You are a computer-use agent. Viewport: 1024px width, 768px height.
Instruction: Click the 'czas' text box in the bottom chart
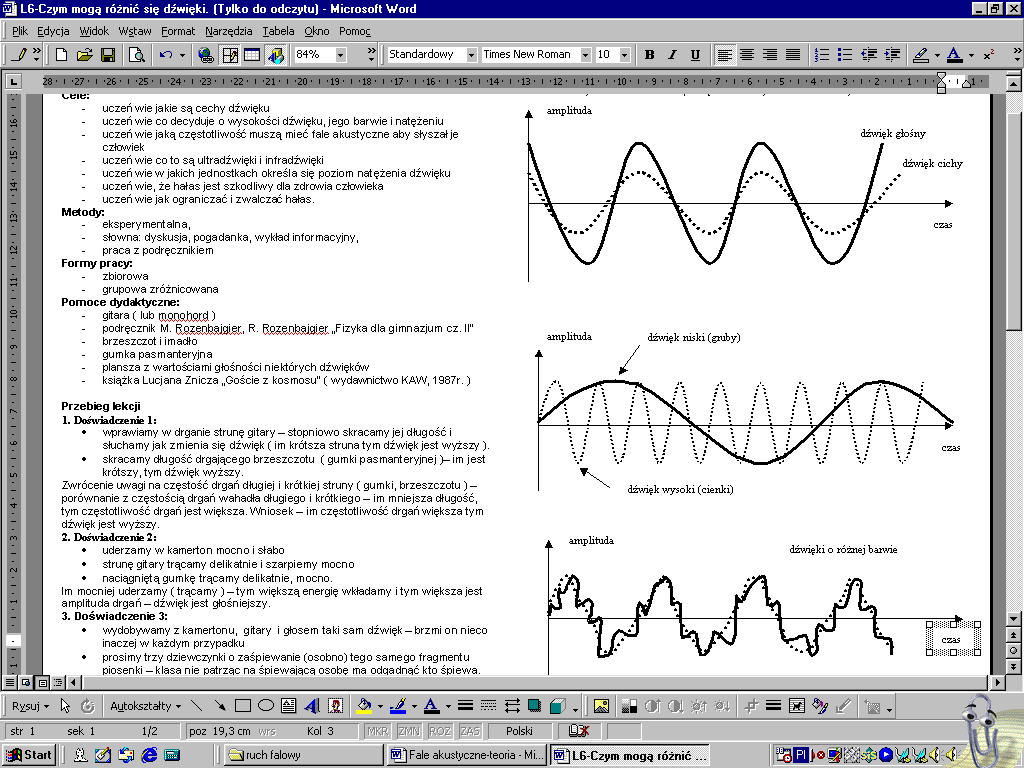(950, 638)
